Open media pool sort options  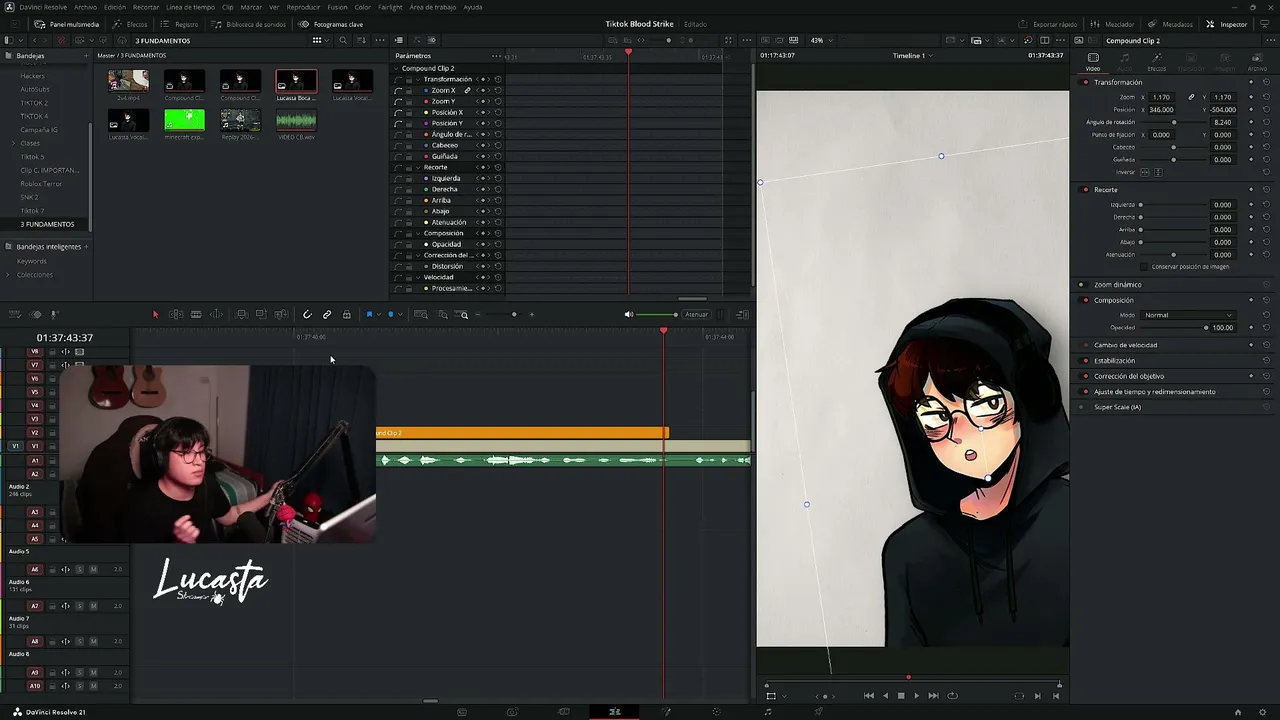361,40
